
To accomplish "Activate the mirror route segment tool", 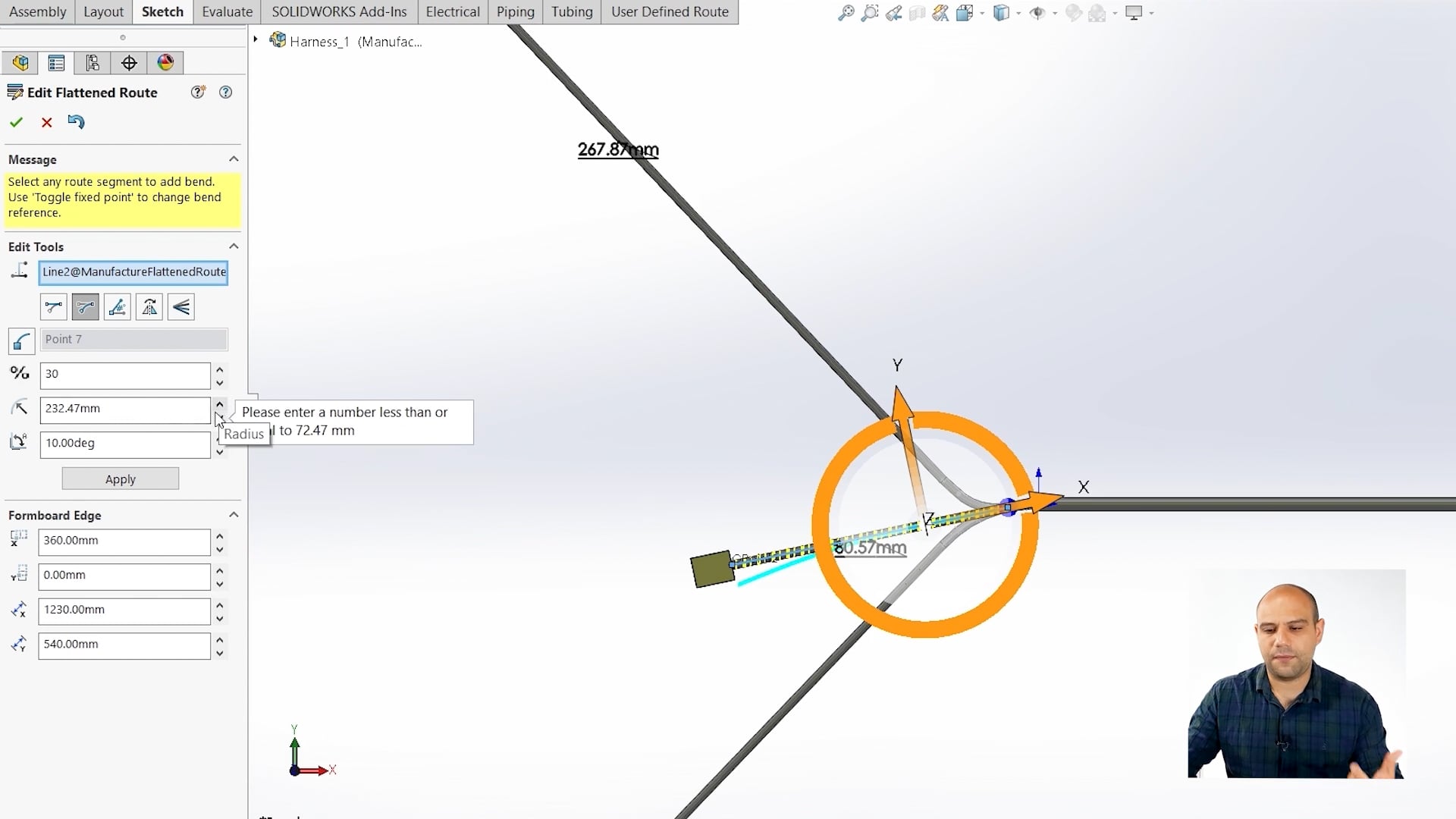I will [149, 307].
